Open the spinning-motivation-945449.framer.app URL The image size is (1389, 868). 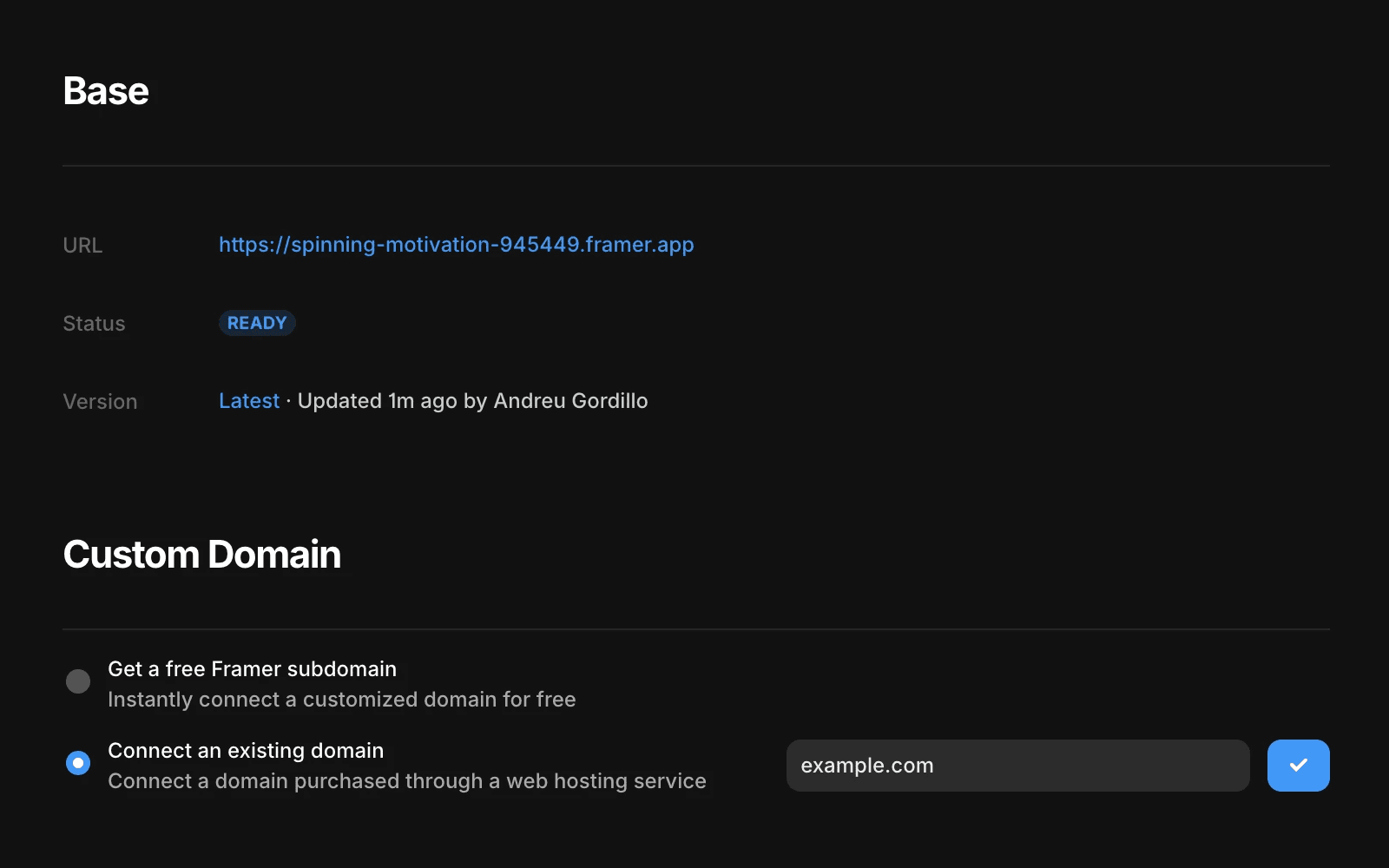[x=456, y=245]
